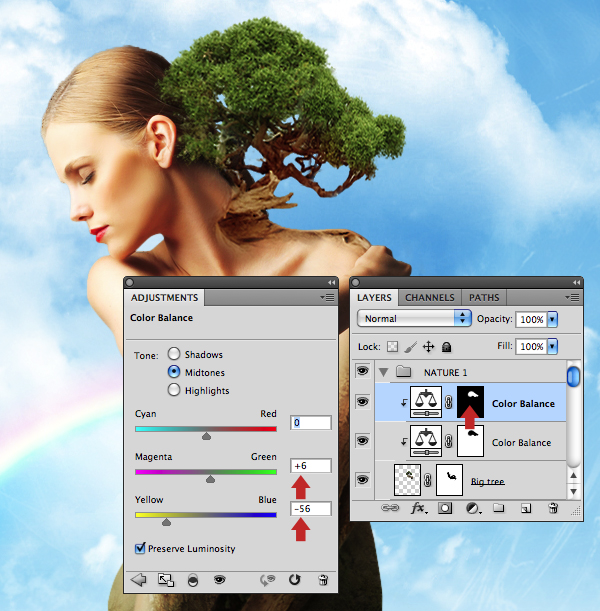Image resolution: width=600 pixels, height=611 pixels.
Task: Open Layers panel flyout menu
Action: coord(572,298)
